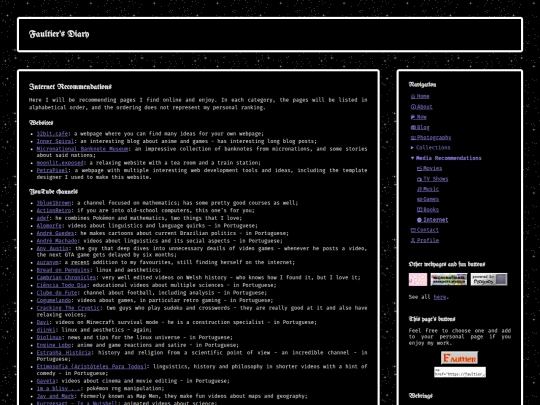Open the 3blue1brown channel link

(54, 203)
